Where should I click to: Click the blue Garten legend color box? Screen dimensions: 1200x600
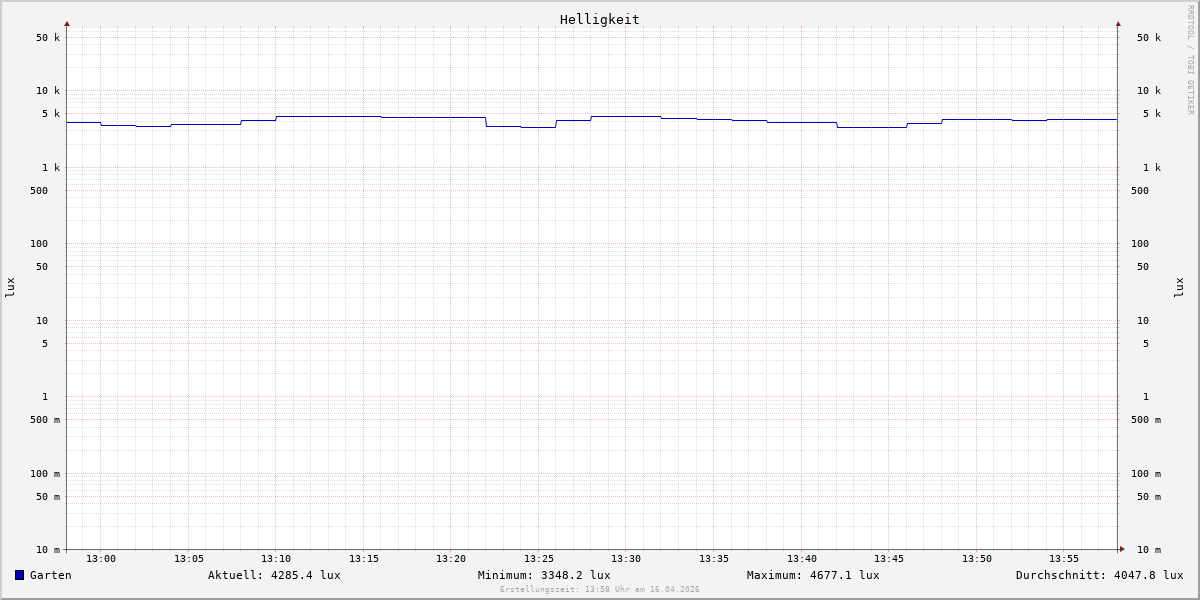coord(19,575)
